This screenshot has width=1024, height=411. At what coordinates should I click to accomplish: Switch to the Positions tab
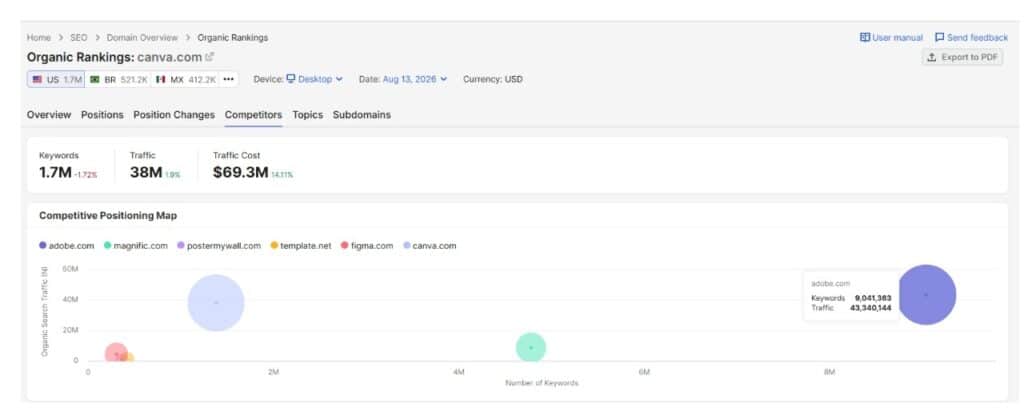(x=102, y=115)
